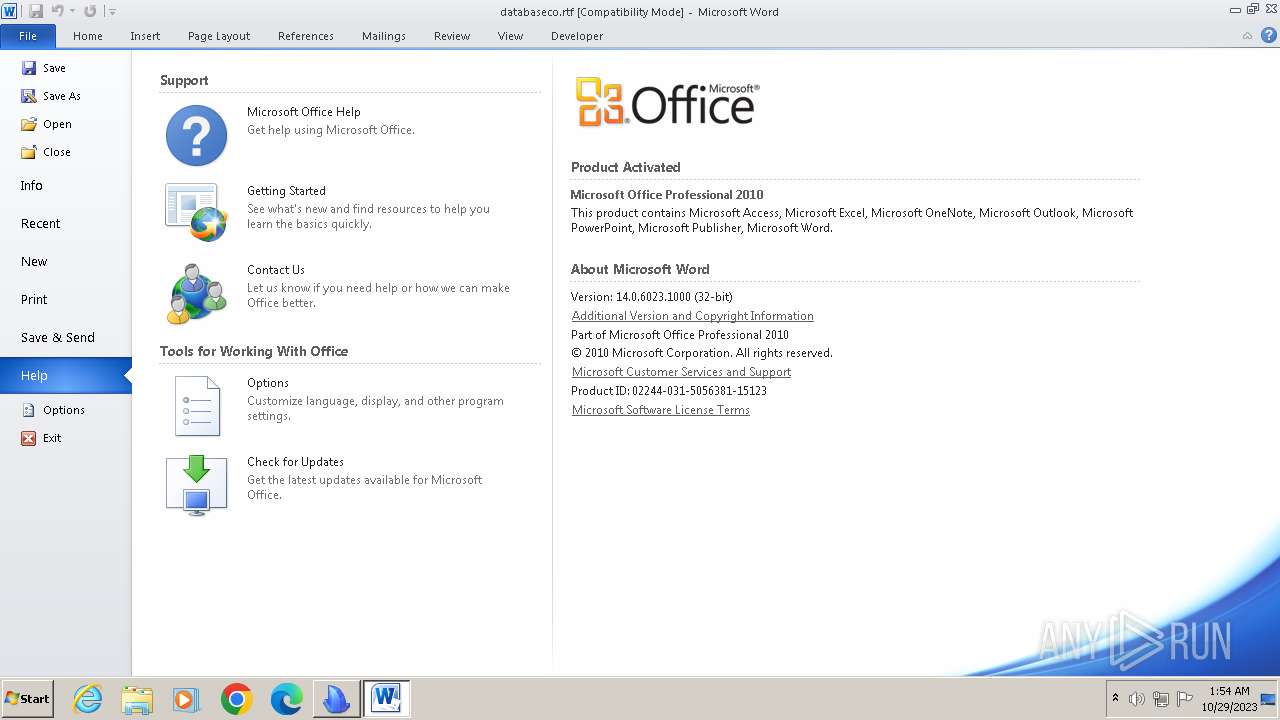
Task: Open Microsoft Software License Terms link
Action: (661, 410)
